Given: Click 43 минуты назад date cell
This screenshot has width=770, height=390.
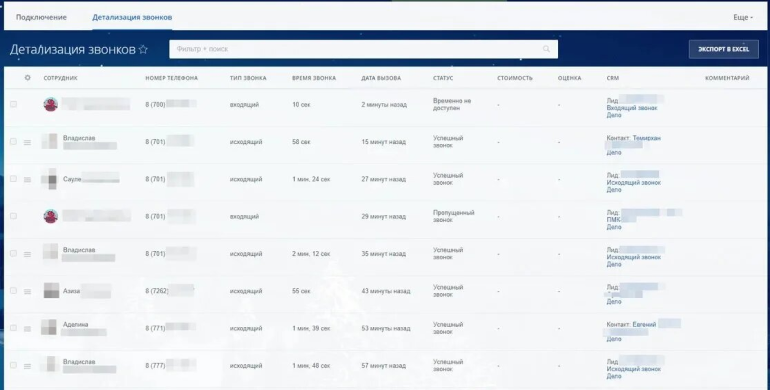Looking at the screenshot, I should point(385,291).
